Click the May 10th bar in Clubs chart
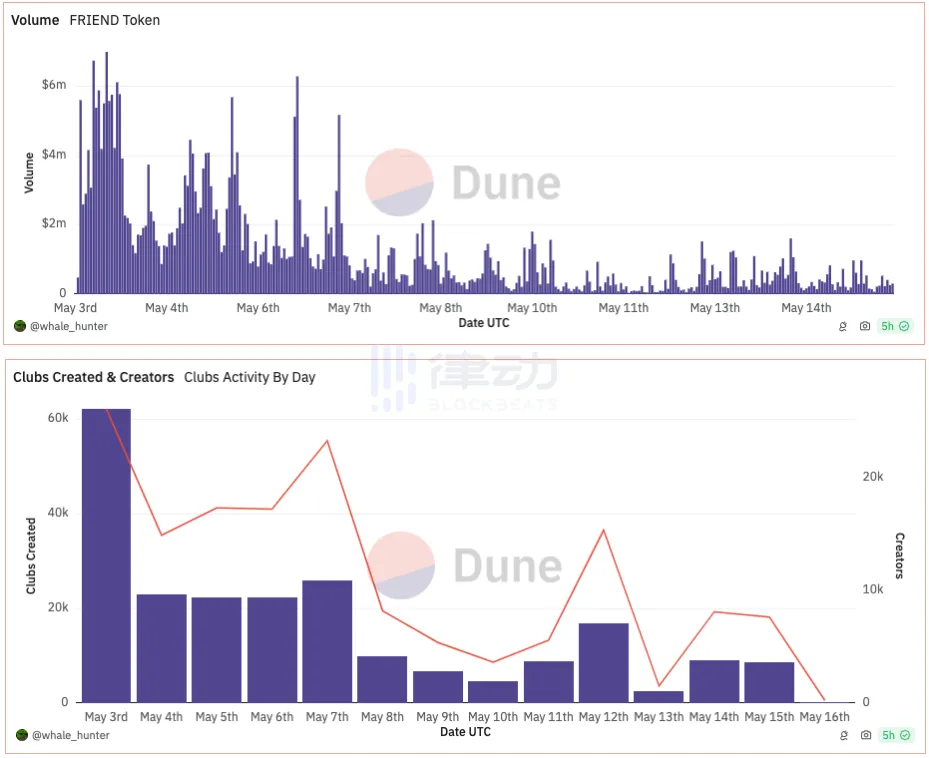The width and height of the screenshot is (929, 758). pos(493,691)
